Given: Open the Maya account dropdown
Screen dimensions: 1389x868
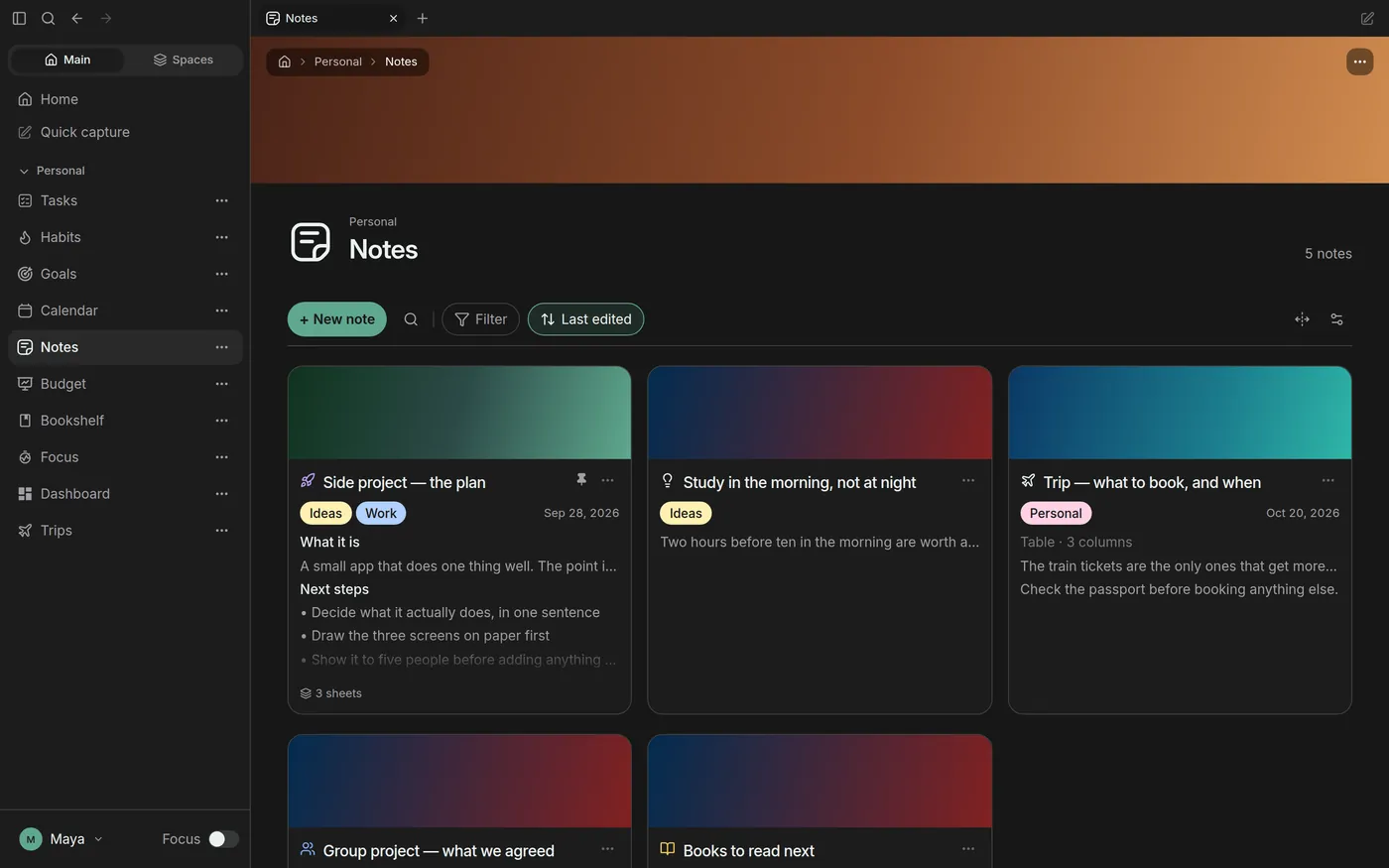Looking at the screenshot, I should tap(62, 839).
